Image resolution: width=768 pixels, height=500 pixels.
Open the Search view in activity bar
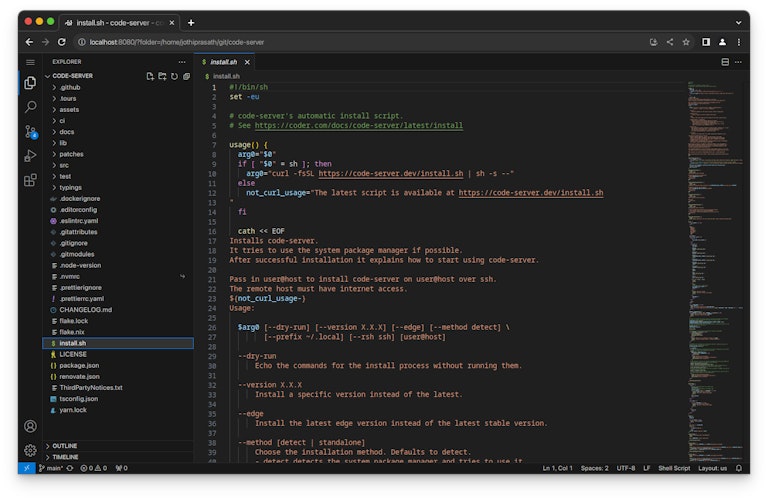30,107
